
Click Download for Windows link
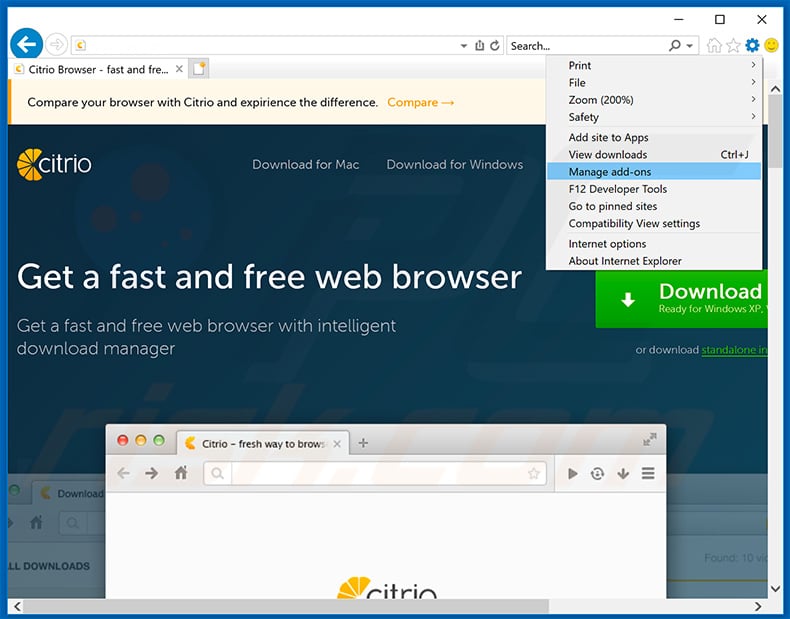click(x=454, y=165)
